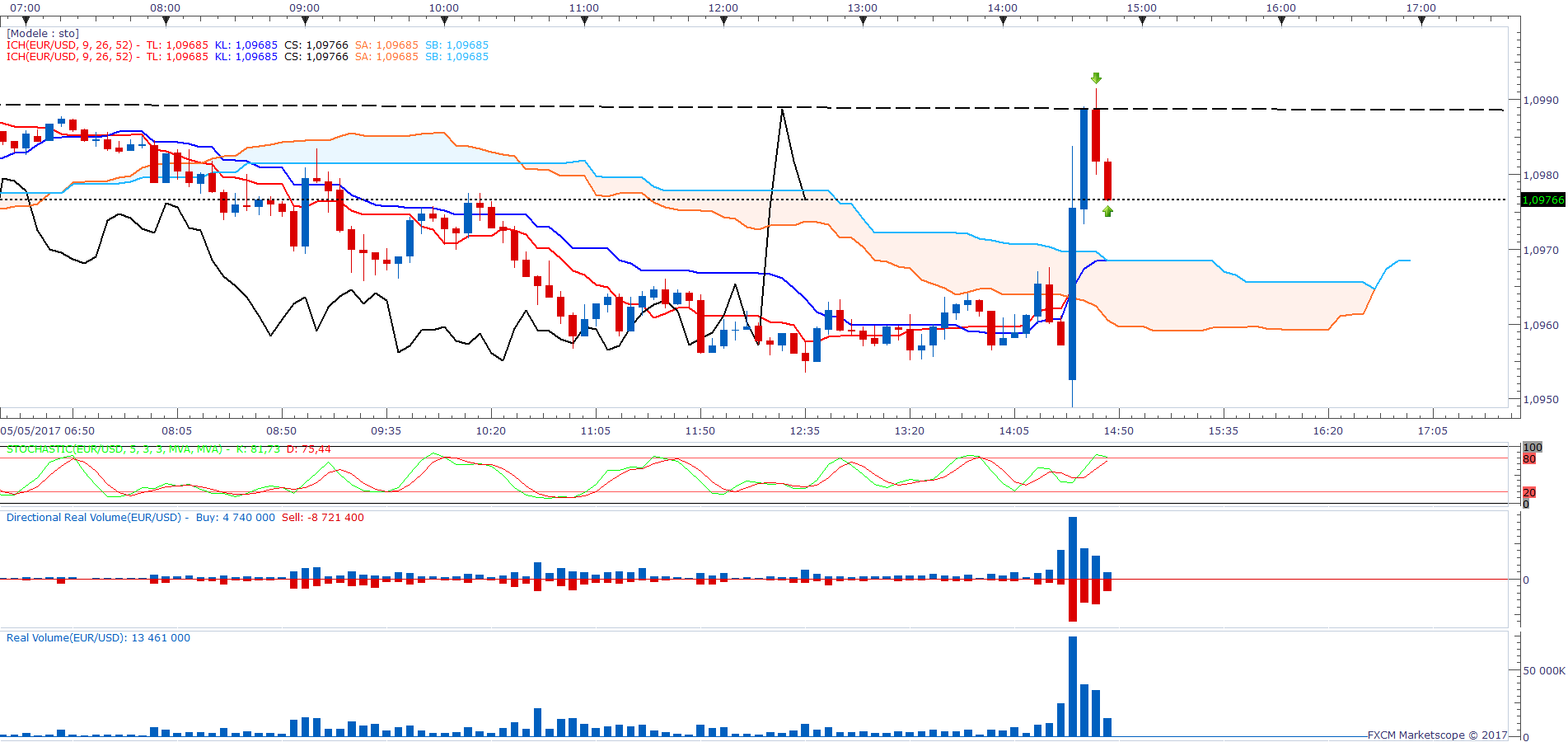
Task: Click the STOCHASTIC(EUR/USD) indicator label
Action: [115, 449]
